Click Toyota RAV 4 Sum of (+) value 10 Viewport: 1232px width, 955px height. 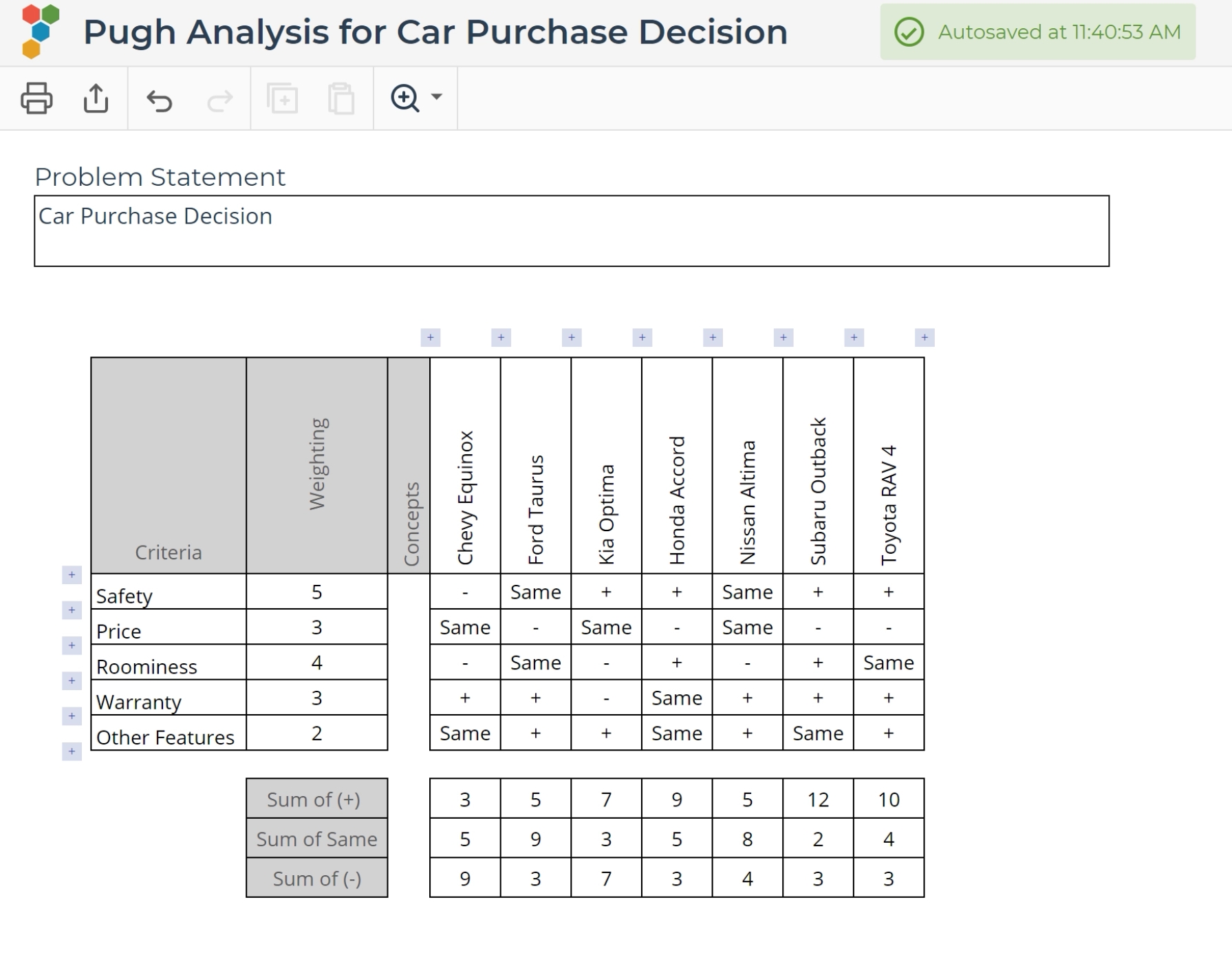889,799
